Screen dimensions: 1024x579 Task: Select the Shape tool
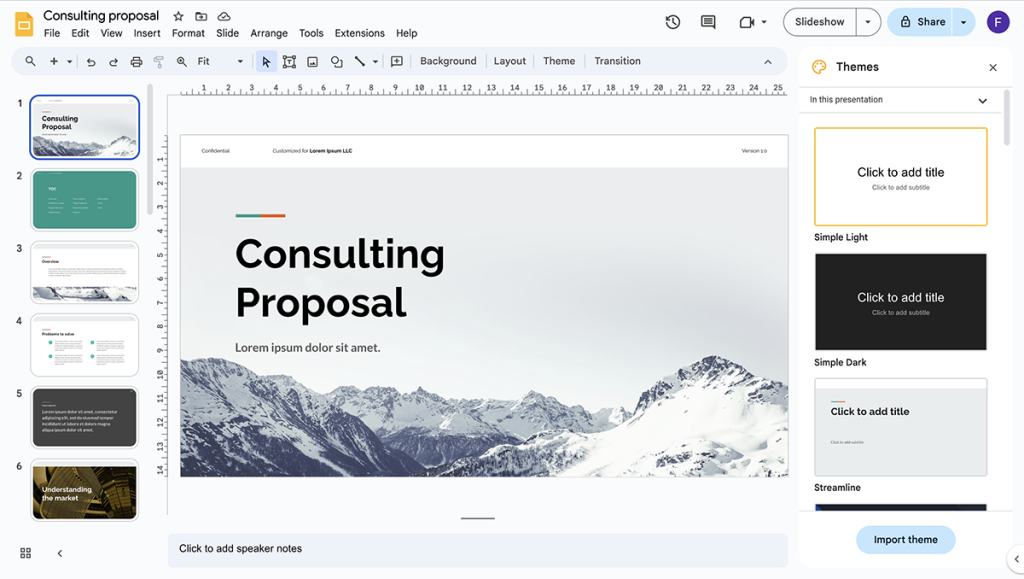(x=336, y=61)
